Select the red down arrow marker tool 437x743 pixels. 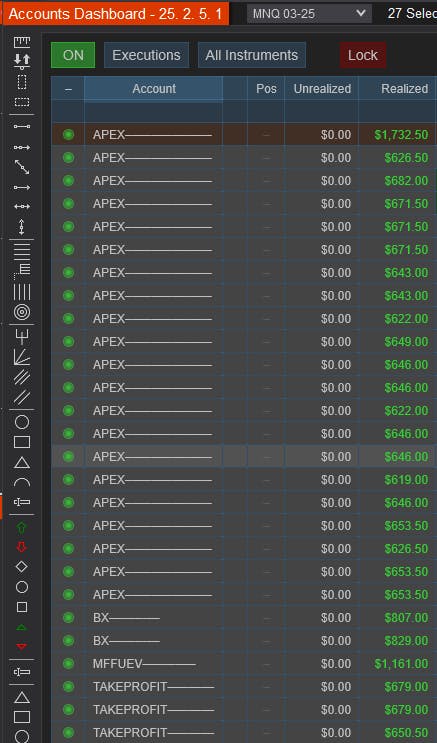(22, 547)
